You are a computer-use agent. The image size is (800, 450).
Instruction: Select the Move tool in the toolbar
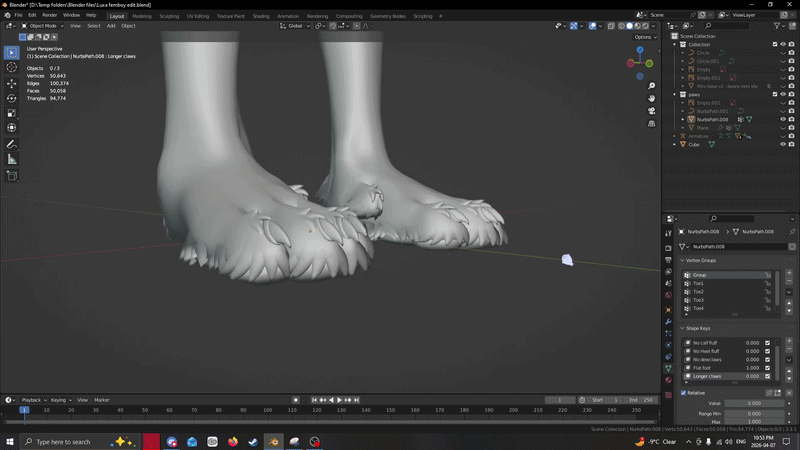pyautogui.click(x=12, y=83)
